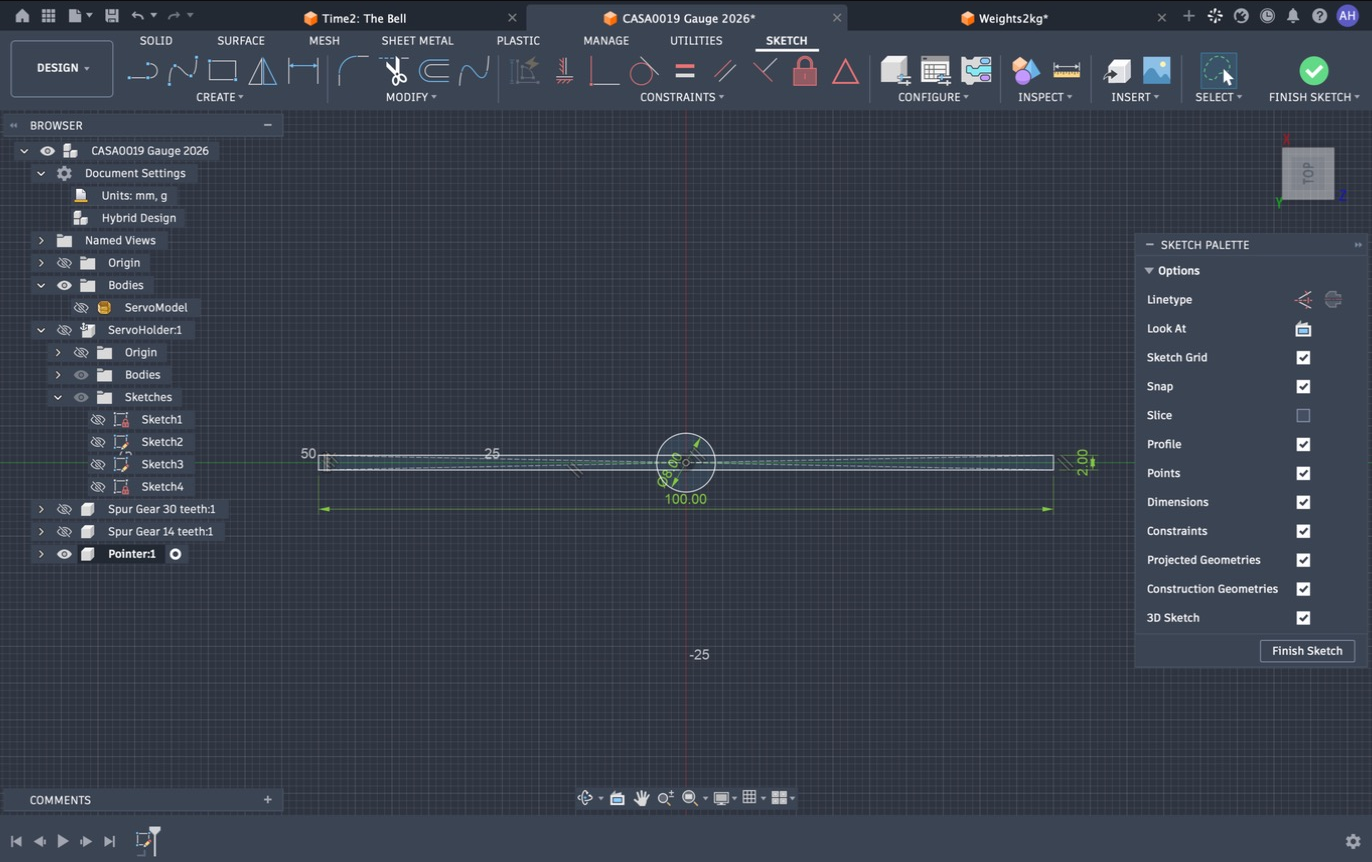Screen dimensions: 1372x862
Task: Select the Line tool in Create
Action: tap(142, 71)
